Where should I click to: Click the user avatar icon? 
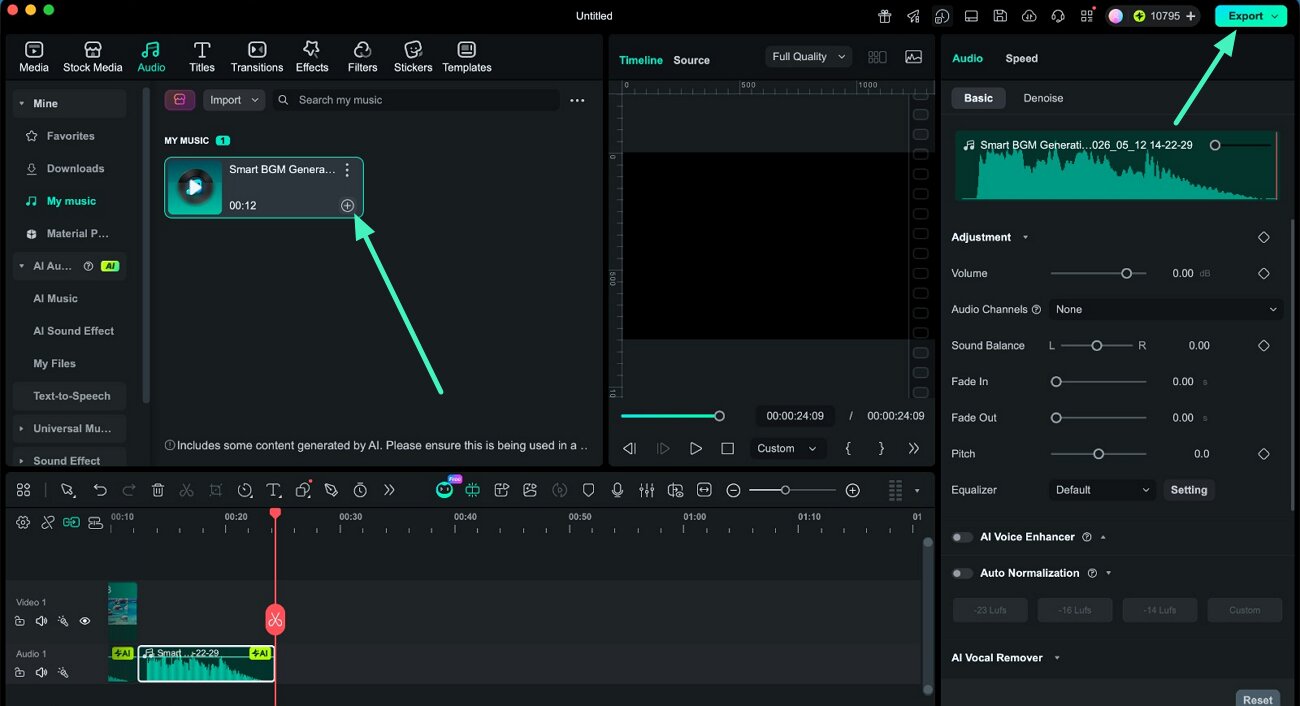pyautogui.click(x=1116, y=16)
